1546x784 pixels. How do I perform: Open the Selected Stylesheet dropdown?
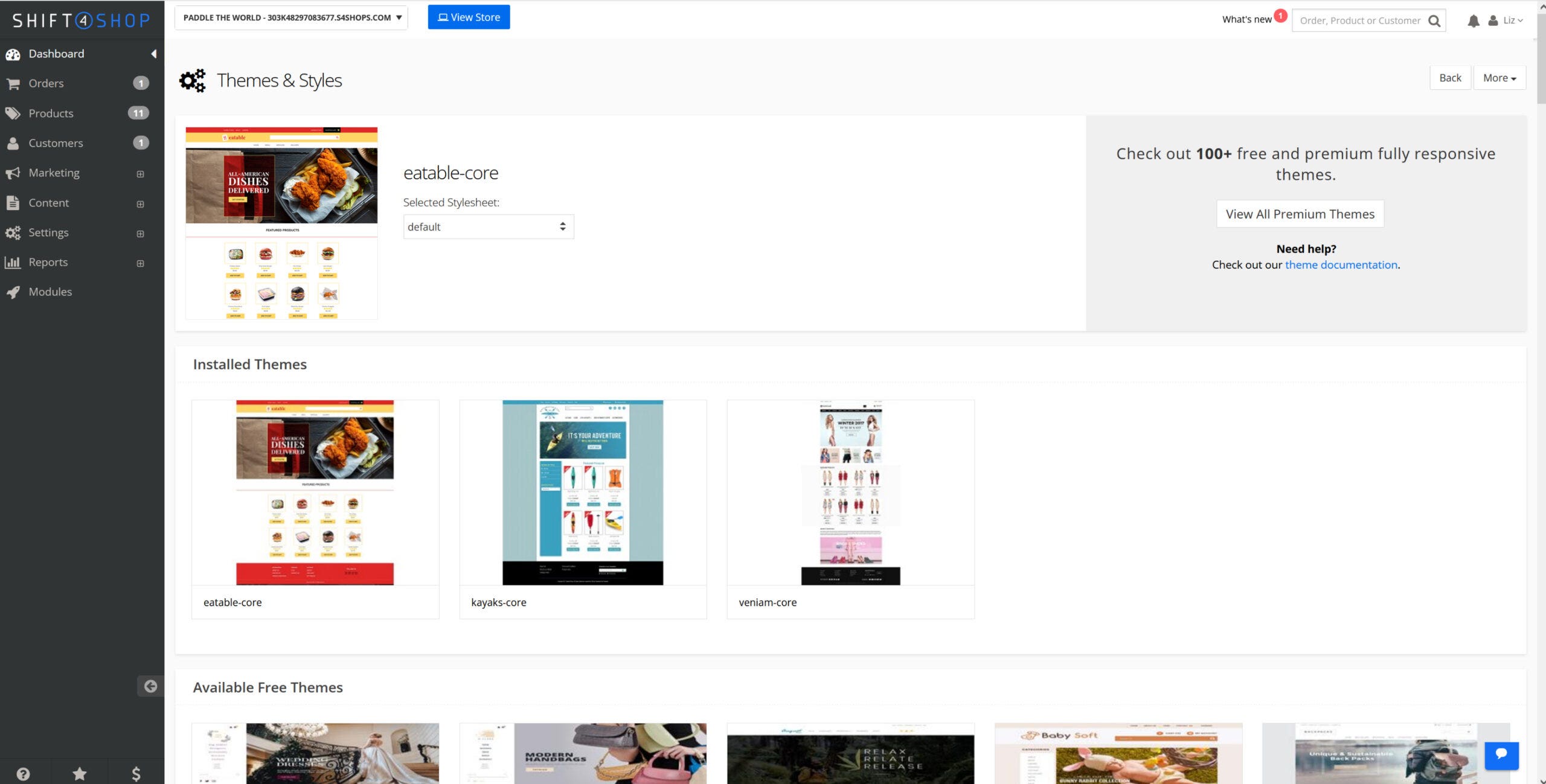(x=488, y=227)
